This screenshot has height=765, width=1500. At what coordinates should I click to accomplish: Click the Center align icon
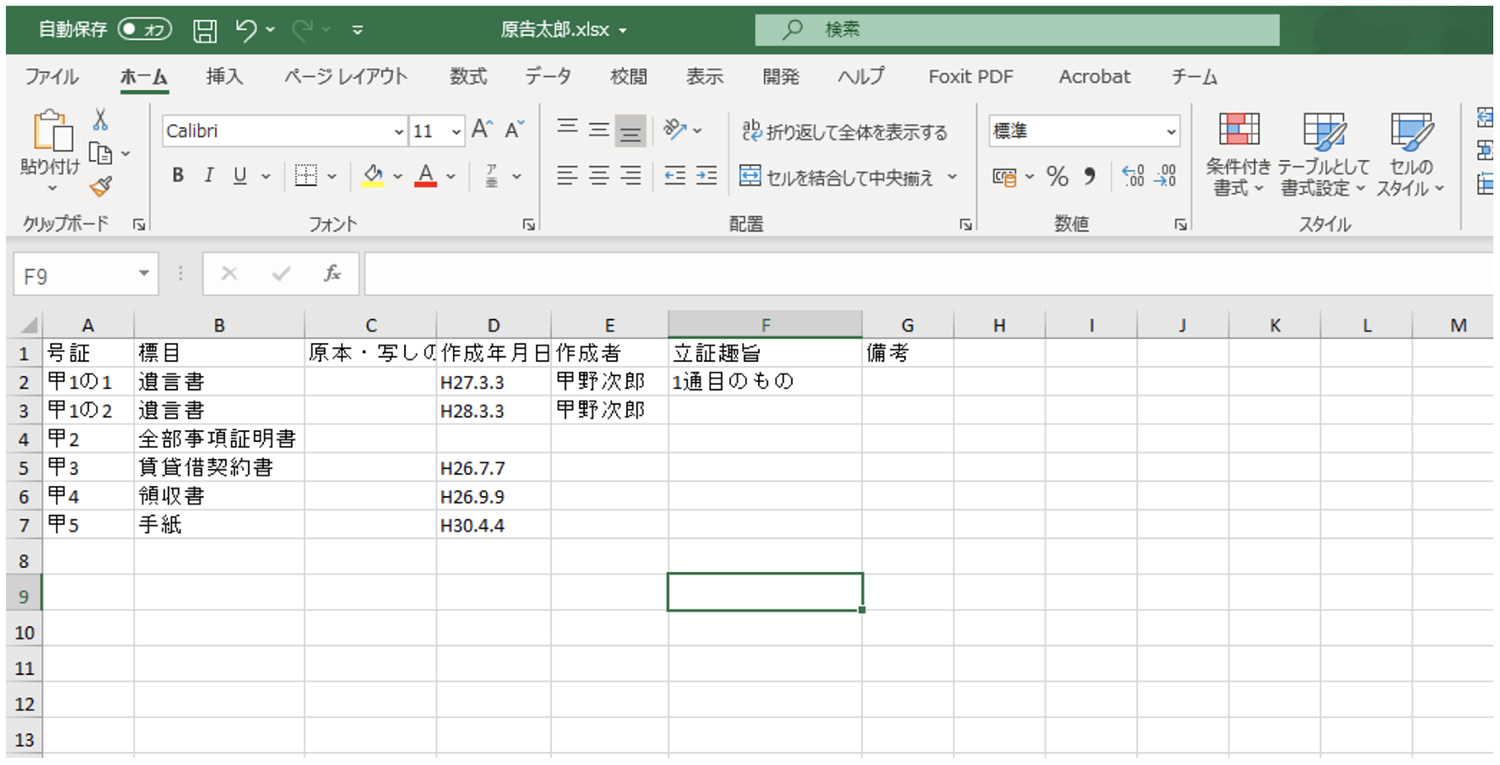coord(599,176)
